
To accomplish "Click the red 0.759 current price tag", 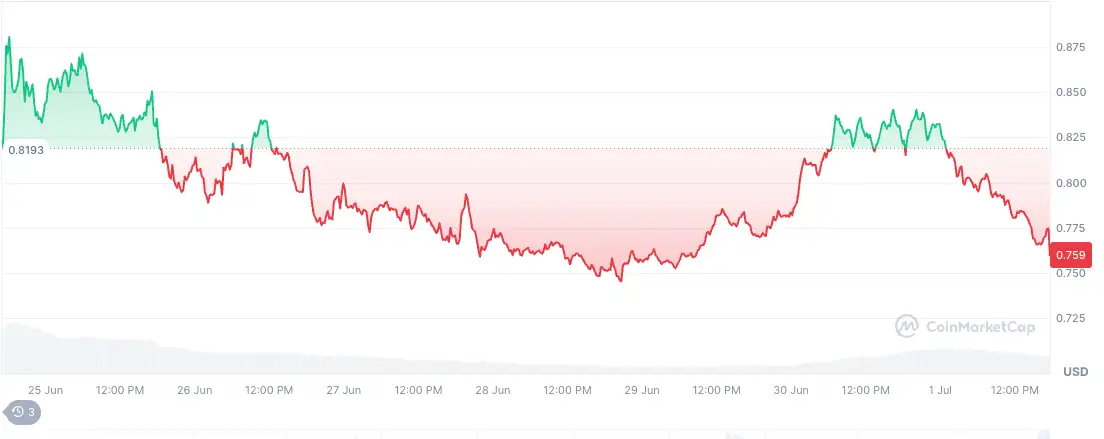I will pyautogui.click(x=1071, y=255).
